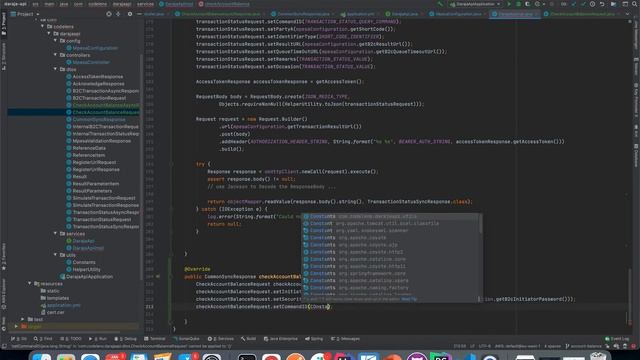640x360 pixels.
Task: Expand the target folder
Action: coord(16,327)
